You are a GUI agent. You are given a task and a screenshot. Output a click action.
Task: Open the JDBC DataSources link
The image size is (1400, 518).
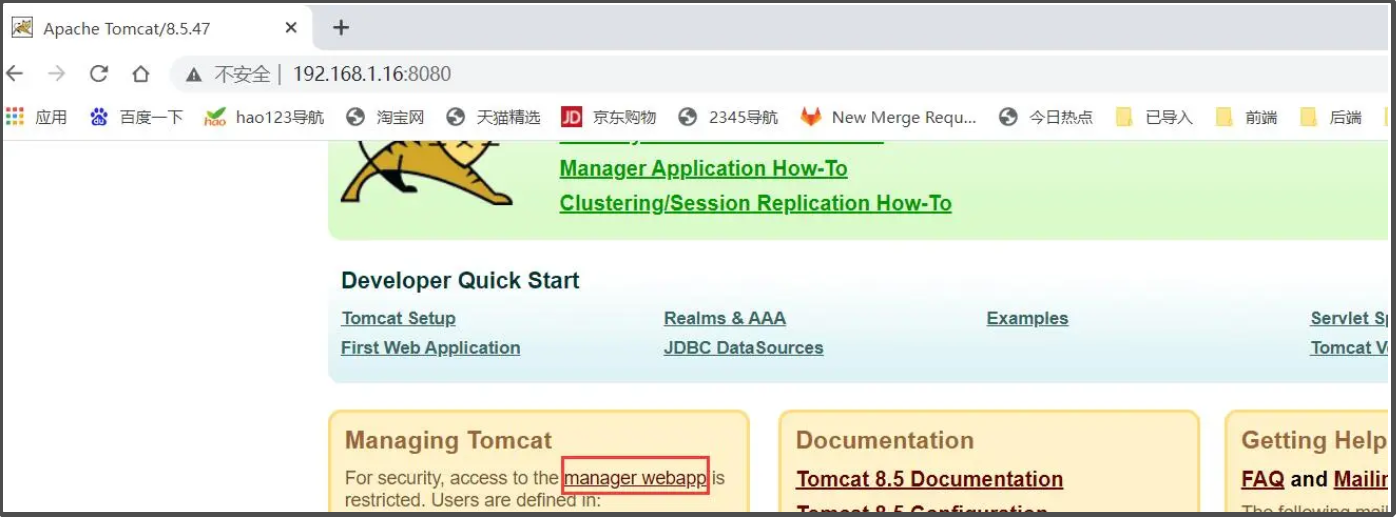click(743, 348)
